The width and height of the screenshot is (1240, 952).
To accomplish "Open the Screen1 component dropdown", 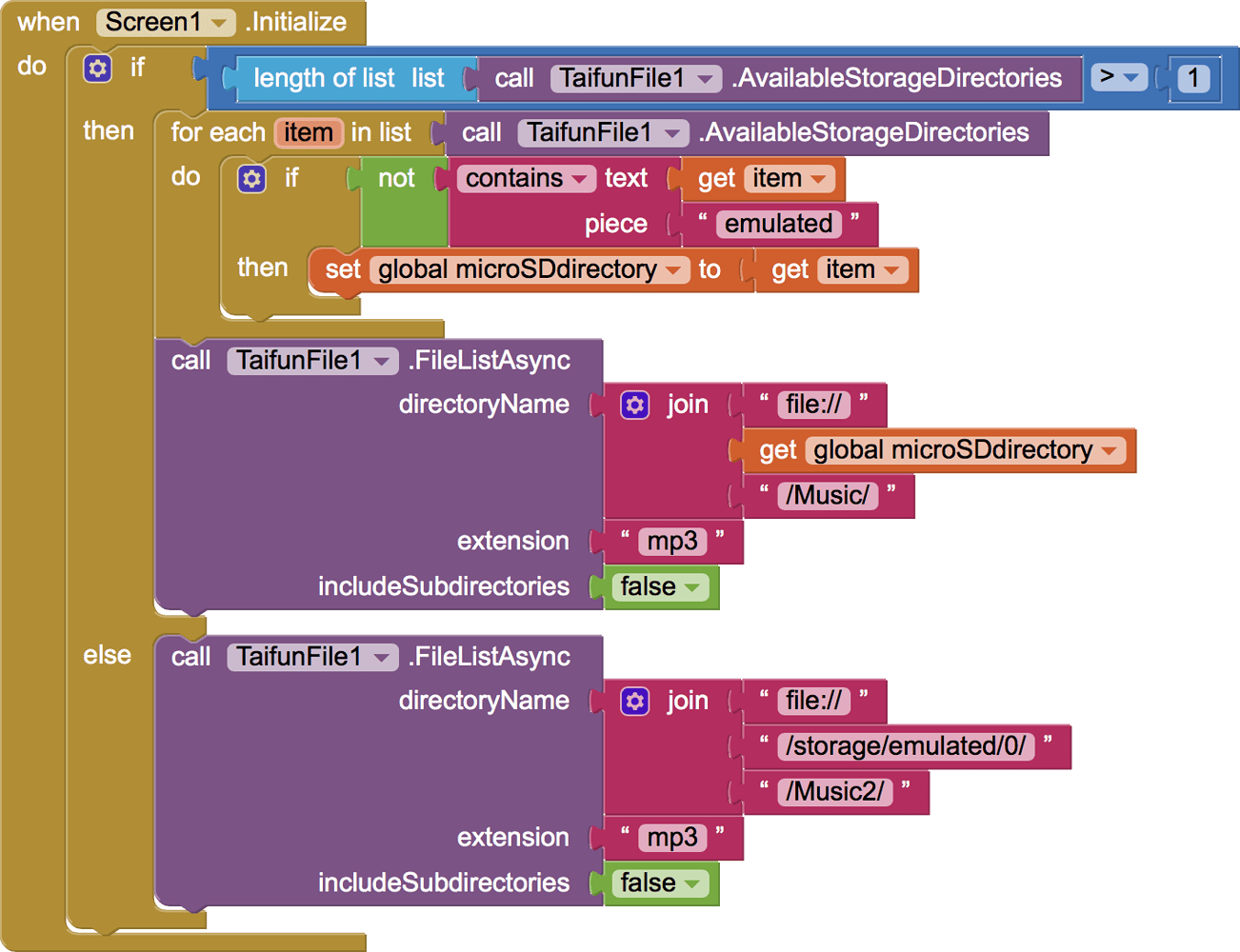I will [166, 22].
